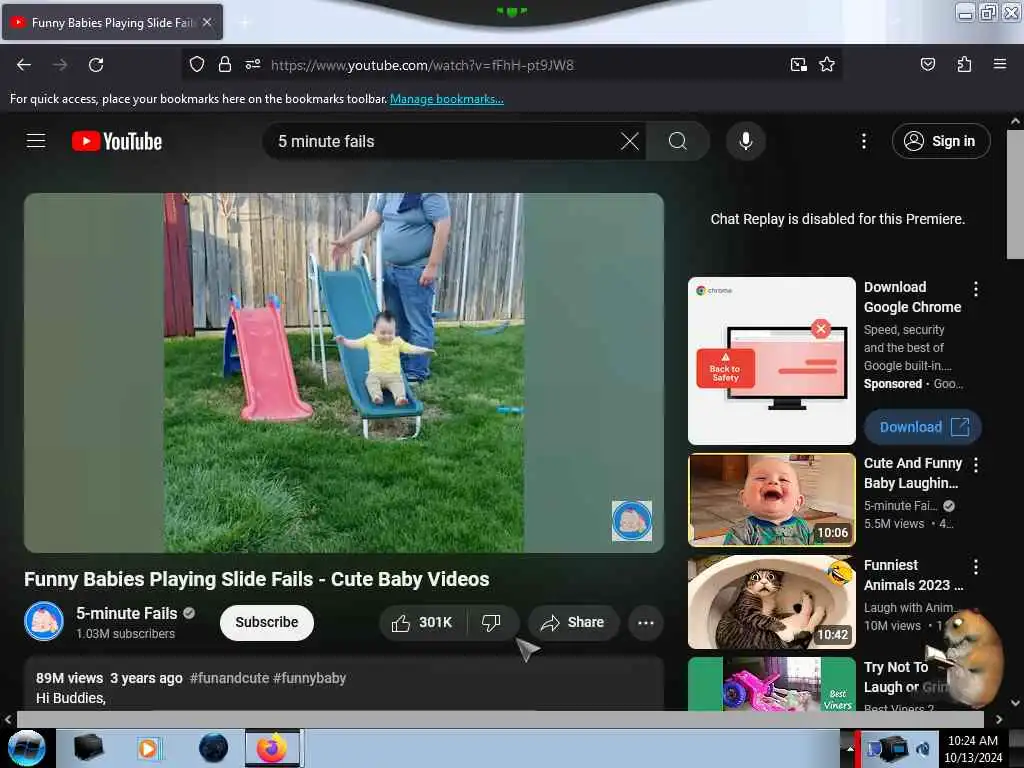Run search with magnifier button
1024x768 pixels.
click(678, 141)
